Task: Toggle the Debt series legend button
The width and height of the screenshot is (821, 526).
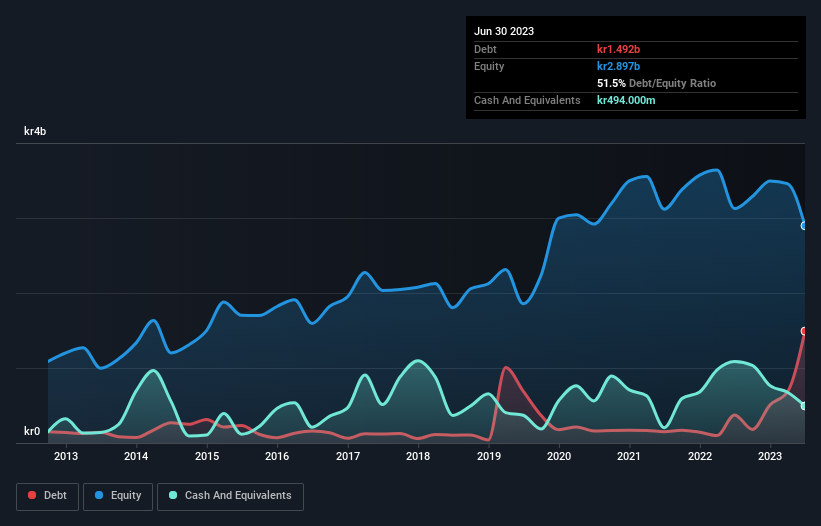Action: [48, 496]
